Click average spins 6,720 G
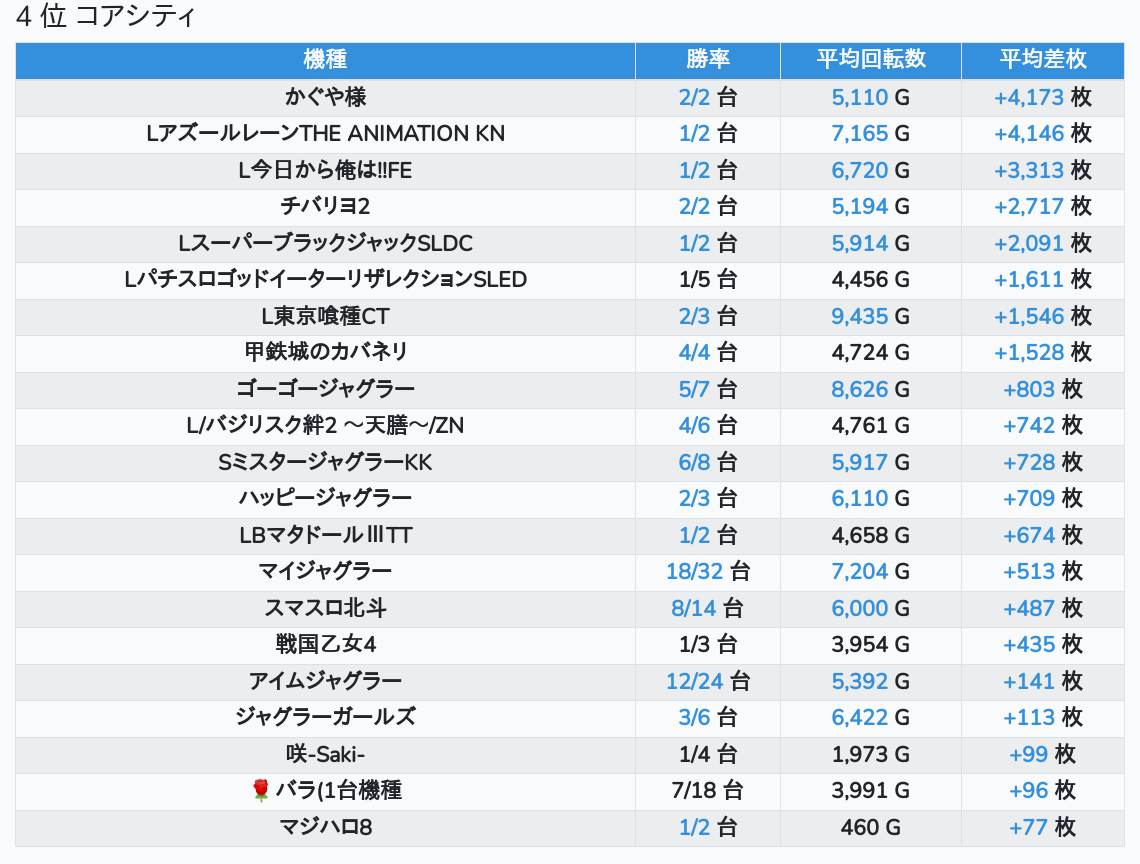 (x=870, y=170)
